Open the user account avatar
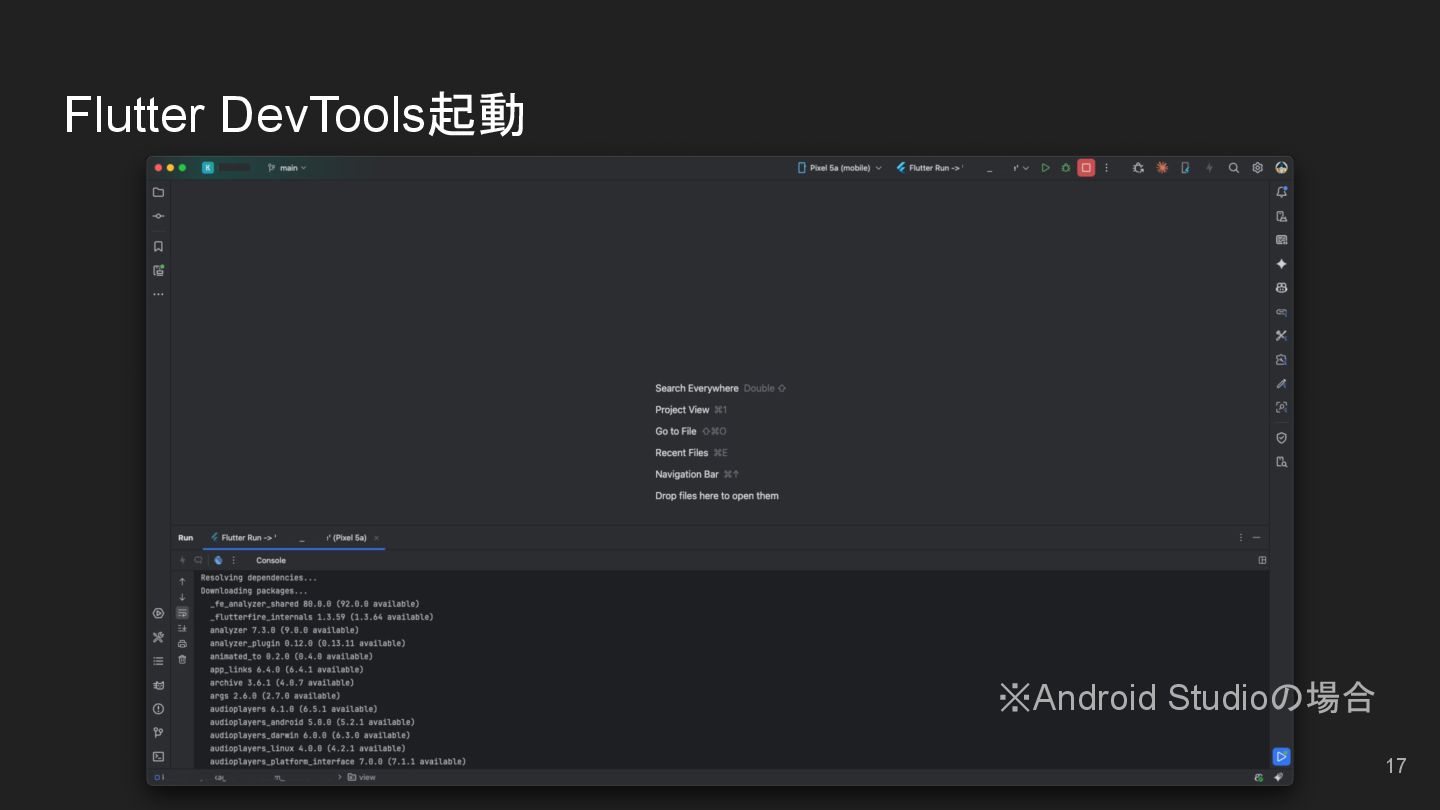Screen dimensions: 1440x810 click(1281, 168)
